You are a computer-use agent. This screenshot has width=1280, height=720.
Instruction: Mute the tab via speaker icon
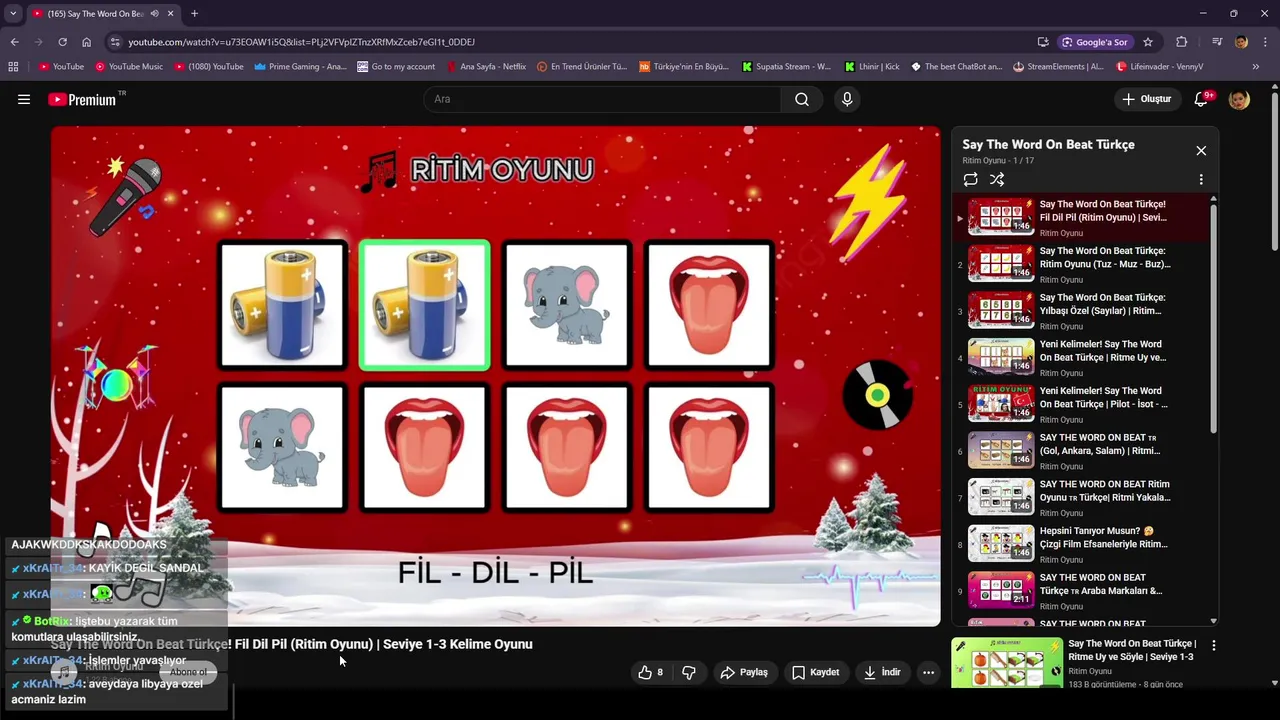coord(154,13)
